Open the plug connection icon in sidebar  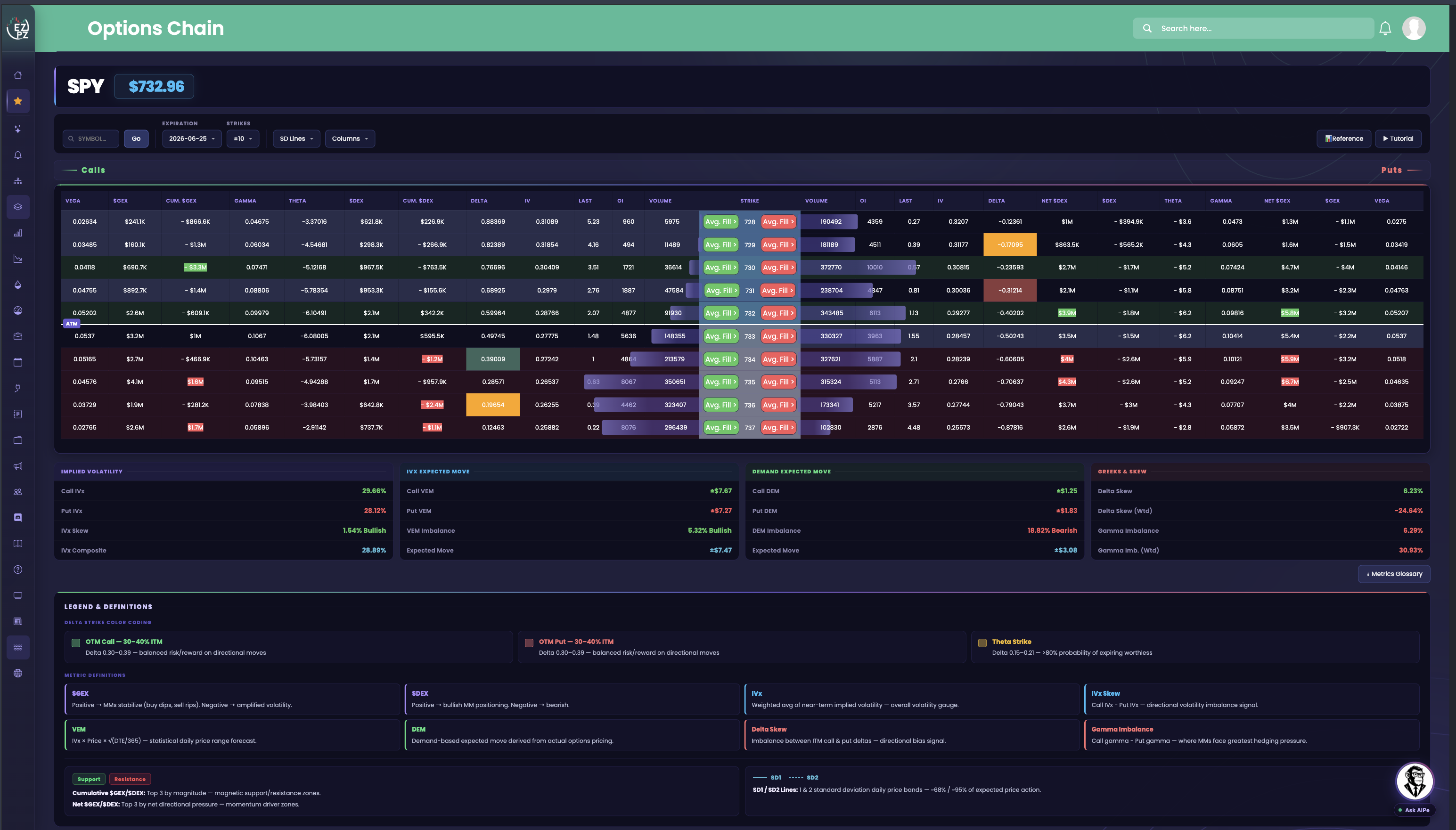[18, 388]
